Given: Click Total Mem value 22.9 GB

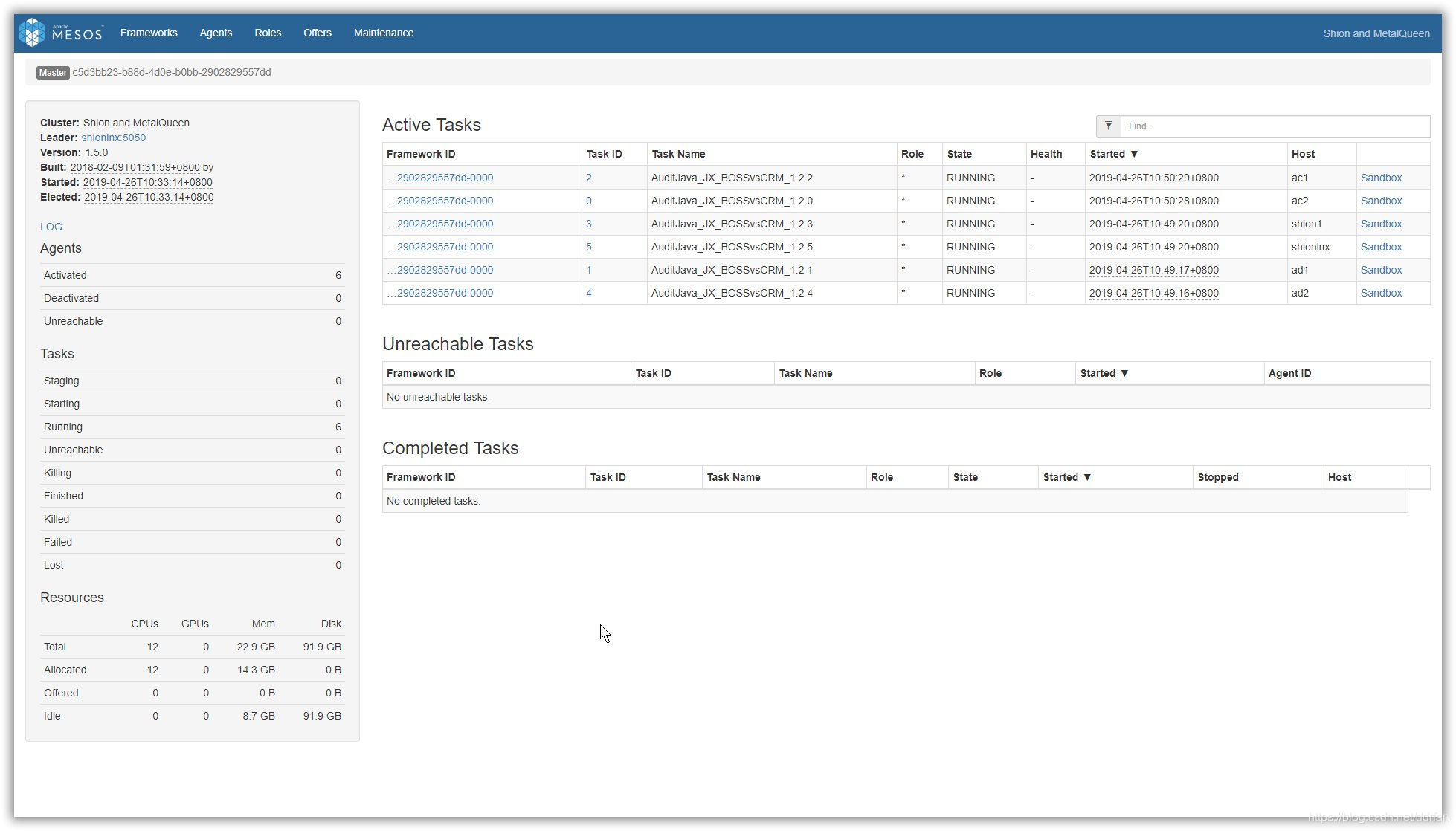Looking at the screenshot, I should coord(256,647).
